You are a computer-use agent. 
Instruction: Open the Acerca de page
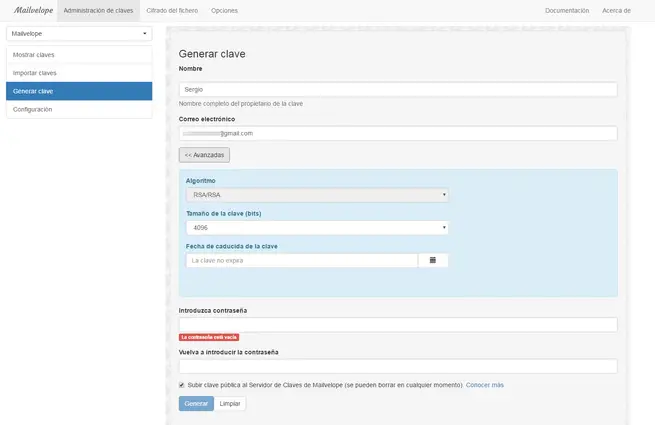tap(616, 10)
